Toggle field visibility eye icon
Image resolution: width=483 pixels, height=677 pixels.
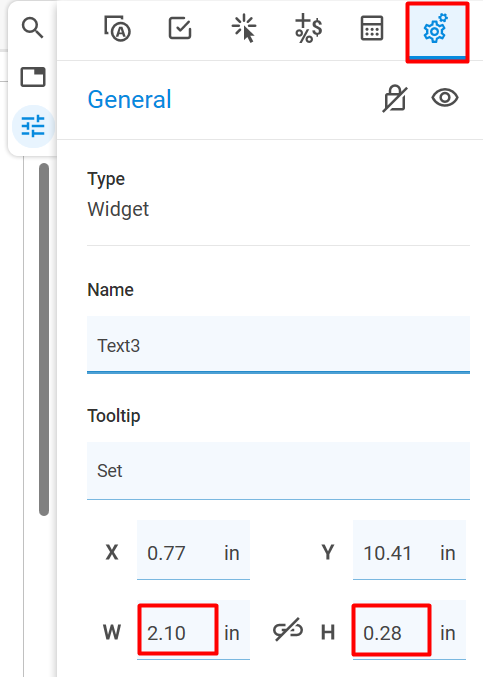point(445,98)
